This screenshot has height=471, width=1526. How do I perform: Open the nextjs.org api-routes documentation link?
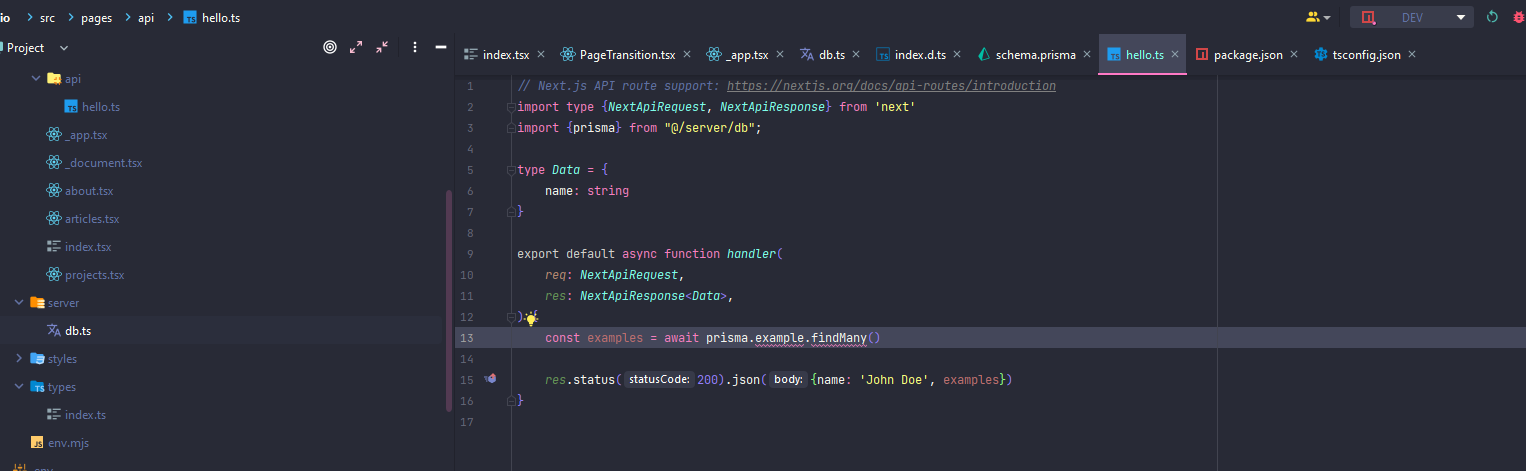pyautogui.click(x=891, y=86)
